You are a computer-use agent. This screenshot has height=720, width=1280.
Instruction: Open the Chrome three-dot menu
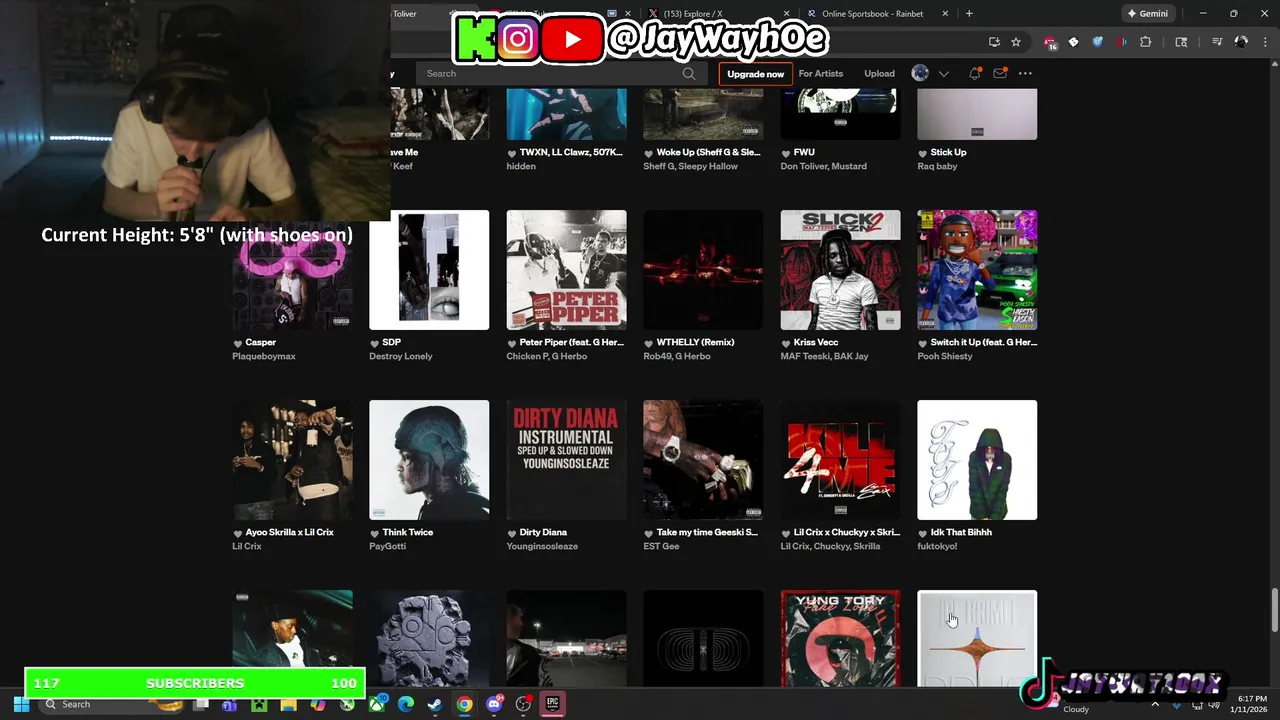1264,42
